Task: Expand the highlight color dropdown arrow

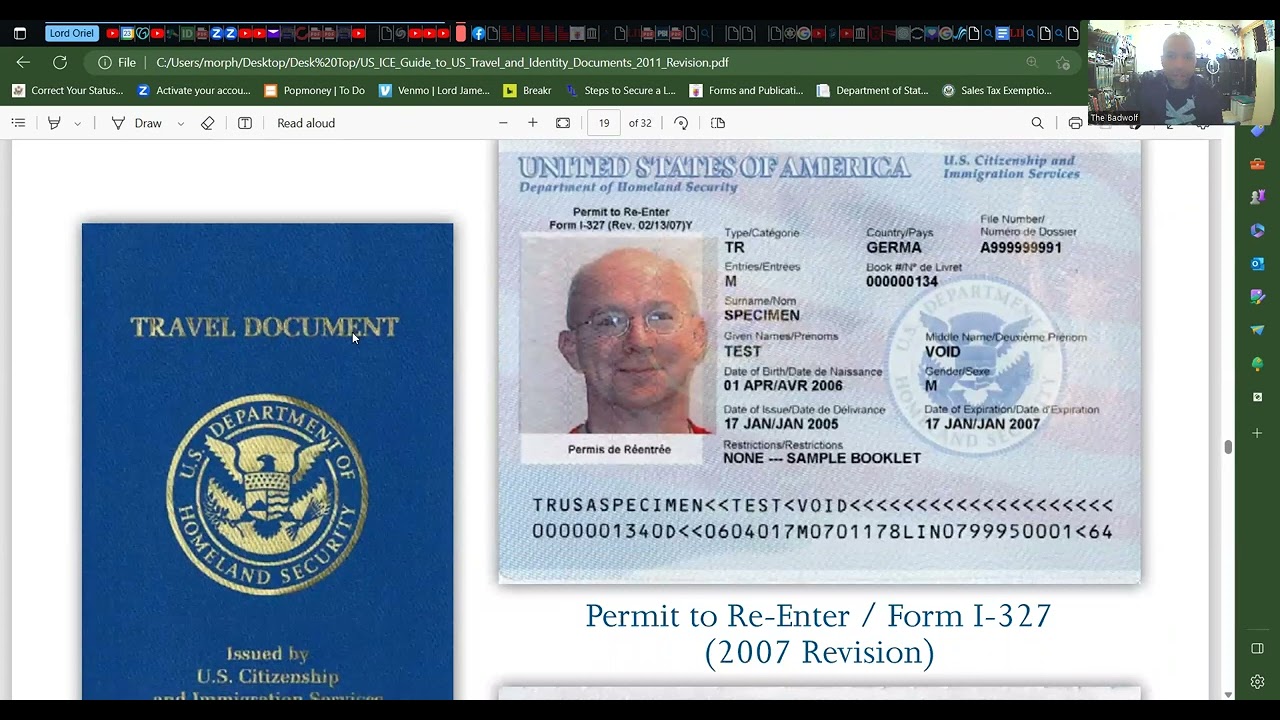Action: tap(77, 123)
